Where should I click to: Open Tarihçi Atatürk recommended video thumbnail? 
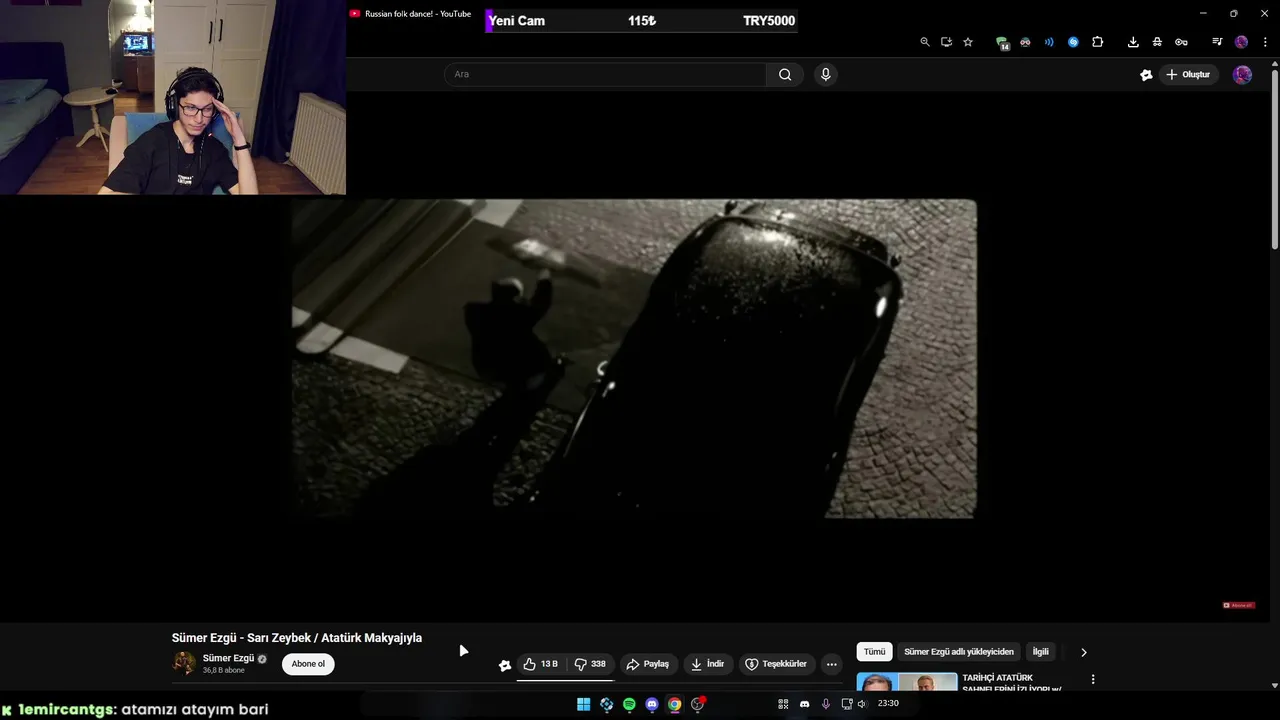coord(906,683)
